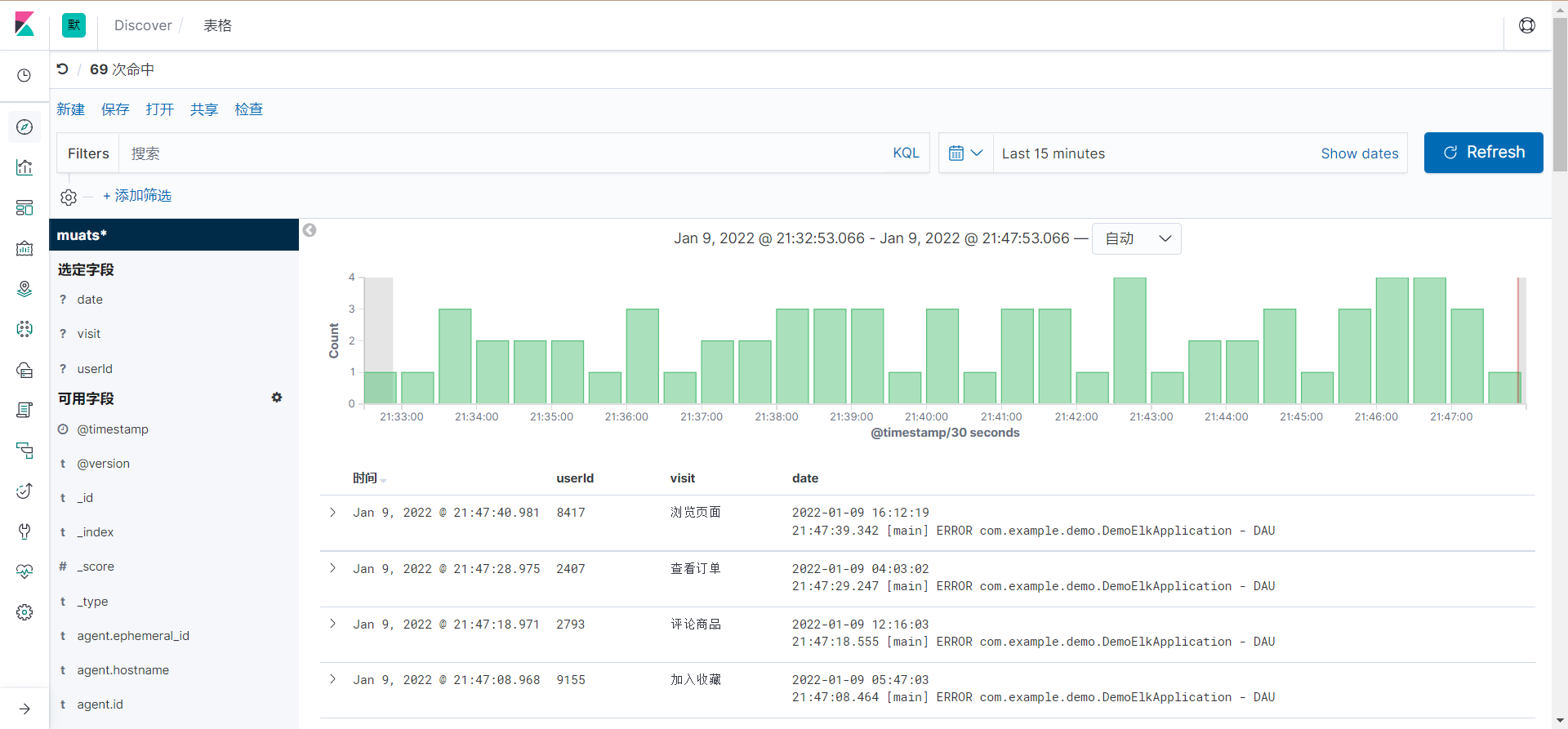This screenshot has width=1568, height=729.
Task: Click the Refresh button
Action: (x=1484, y=153)
